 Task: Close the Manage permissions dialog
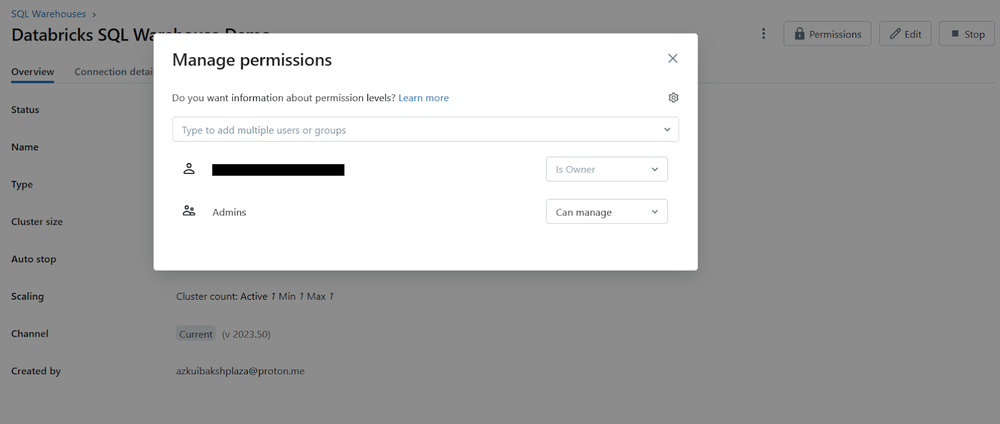click(x=673, y=59)
